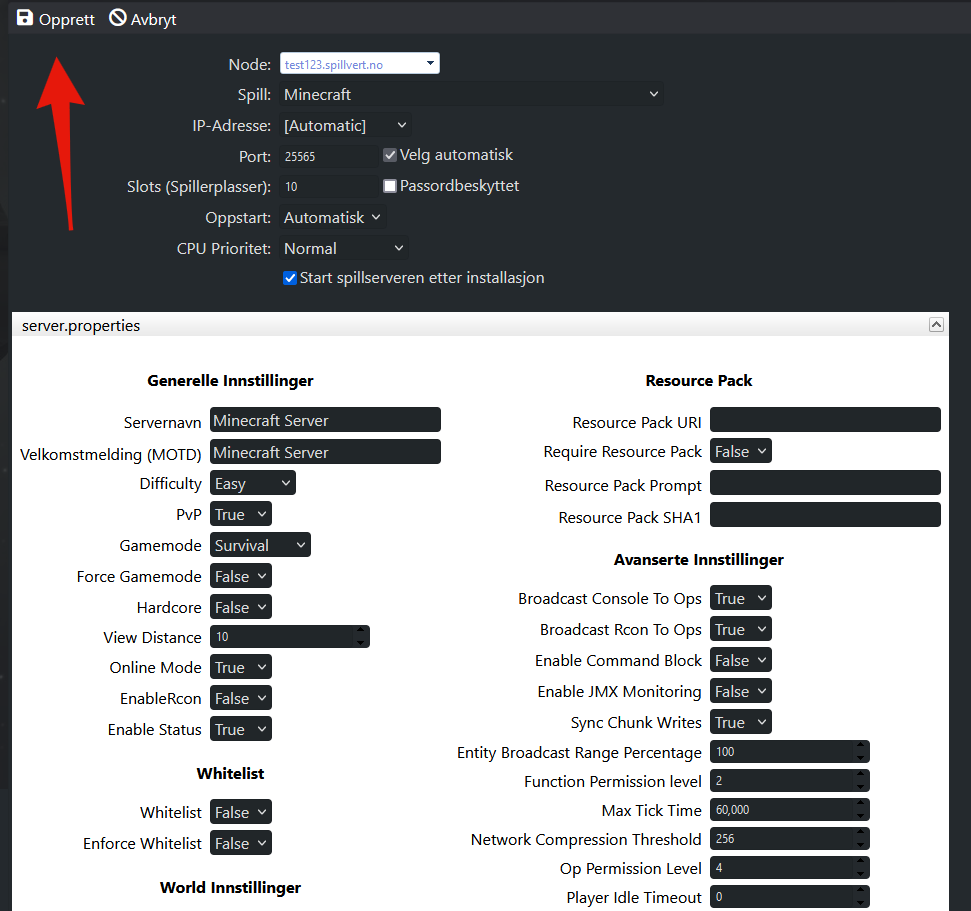The image size is (971, 911).
Task: Increase the Op Permission Level stepper
Action: [x=861, y=862]
